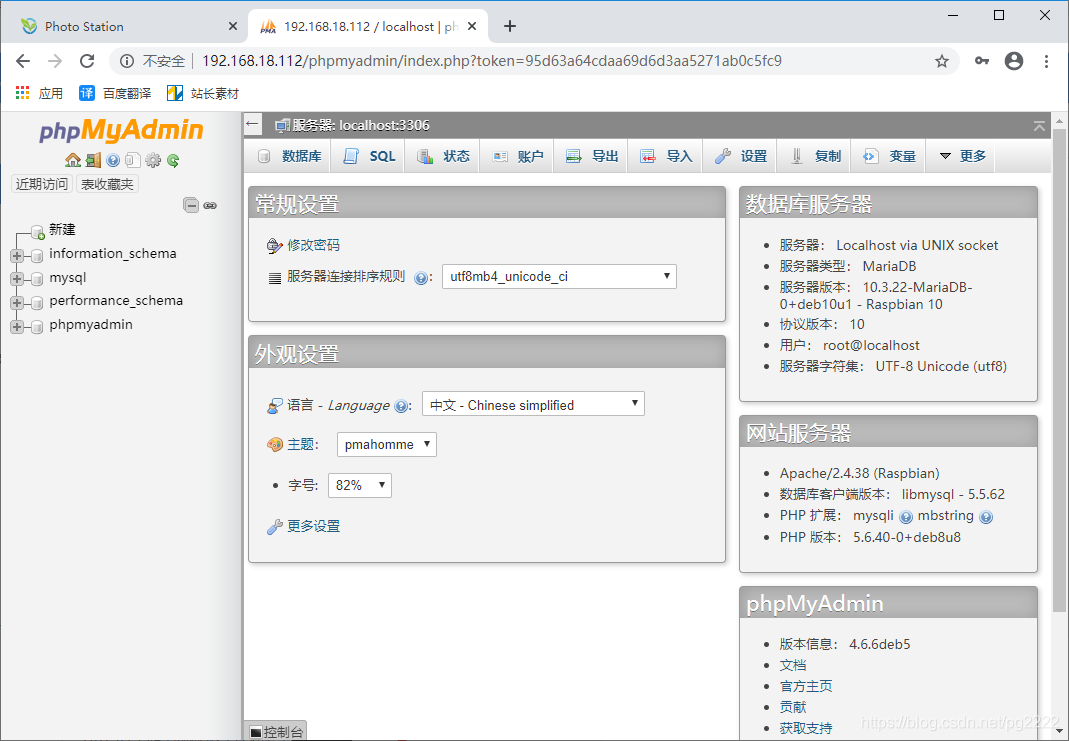
Task: Click the help icon next to Language
Action: 402,406
